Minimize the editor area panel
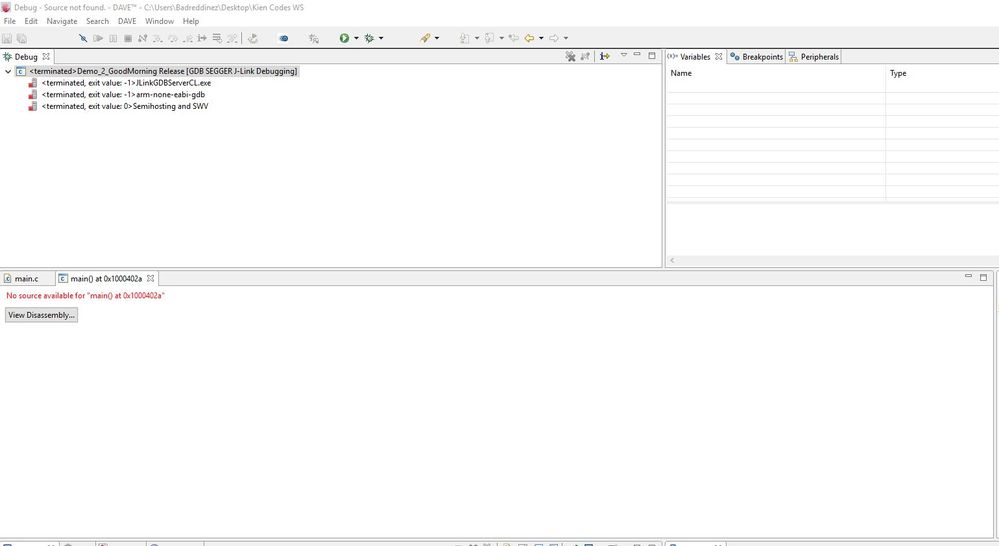Image resolution: width=999 pixels, height=546 pixels. point(968,277)
